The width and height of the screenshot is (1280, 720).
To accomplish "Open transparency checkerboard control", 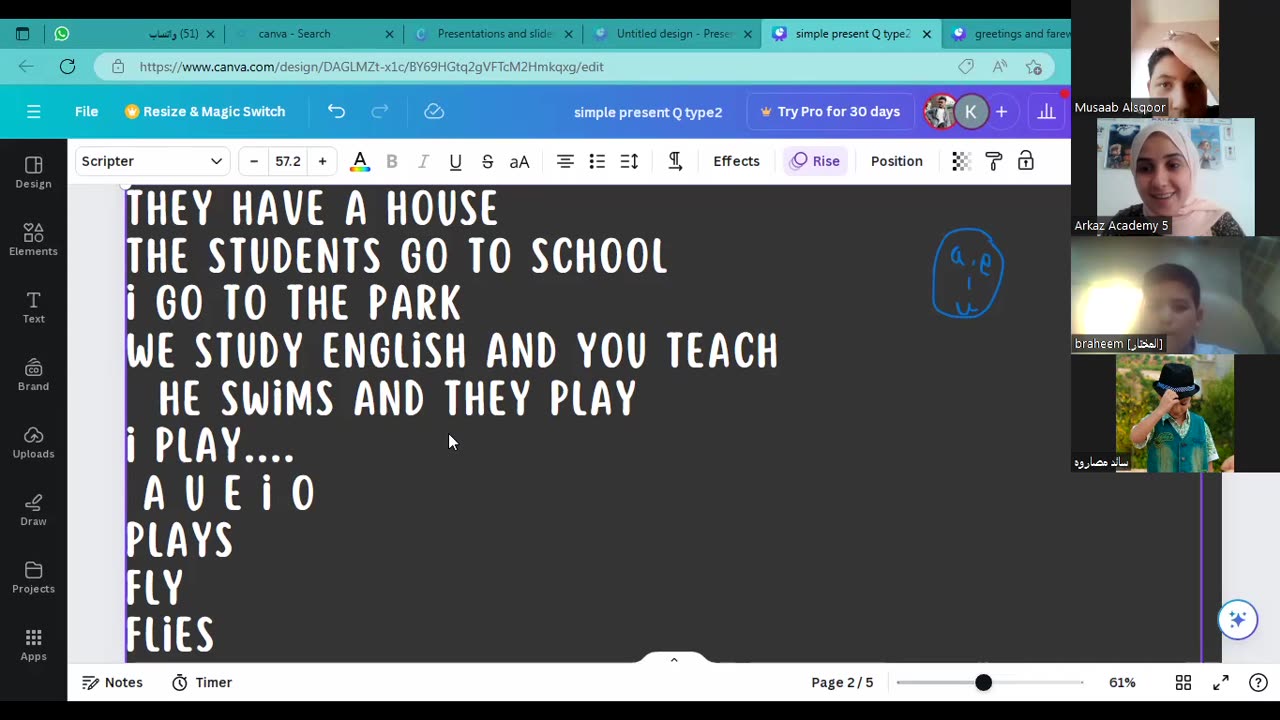I will coord(961,161).
